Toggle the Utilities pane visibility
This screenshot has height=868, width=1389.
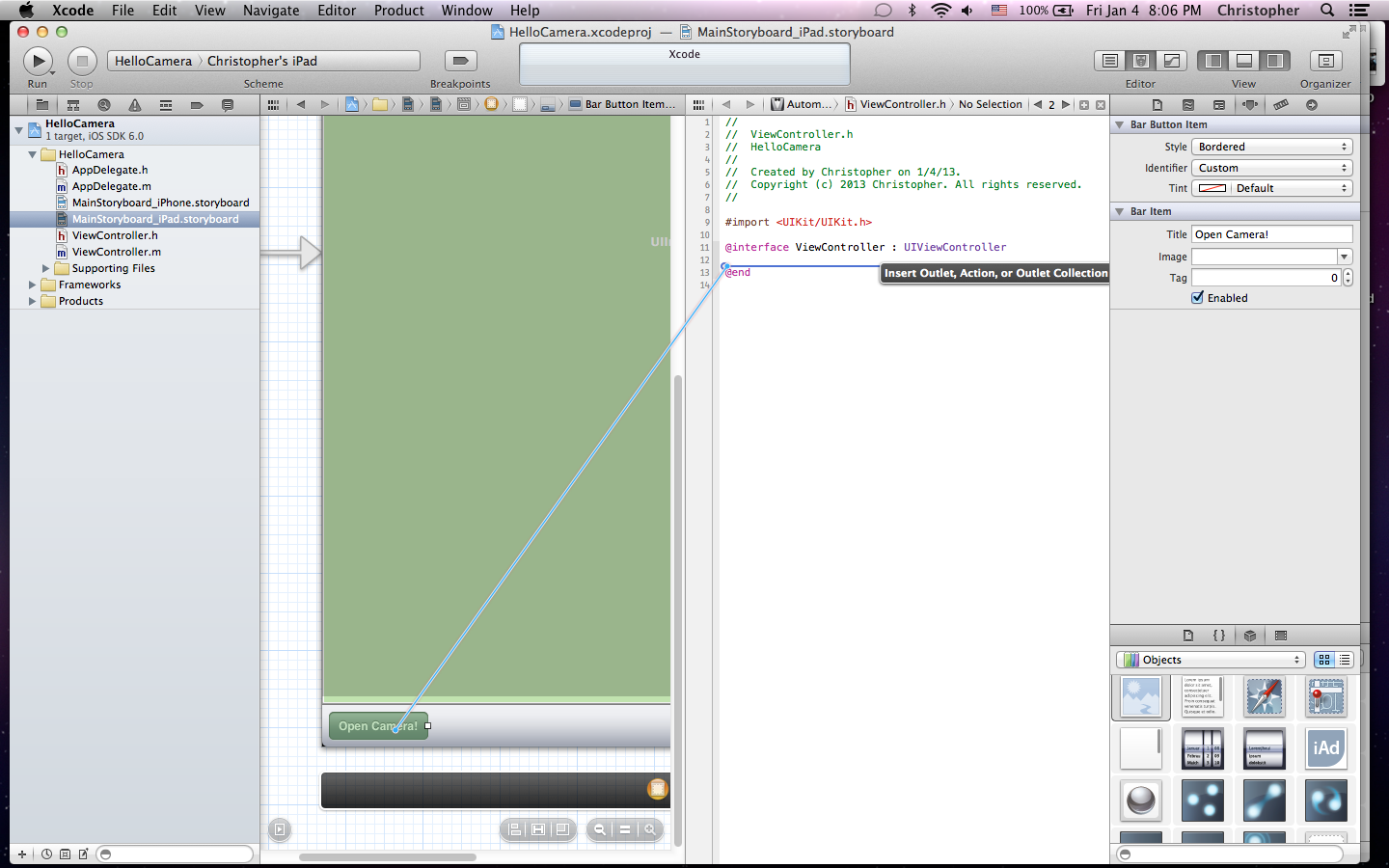[x=1275, y=61]
